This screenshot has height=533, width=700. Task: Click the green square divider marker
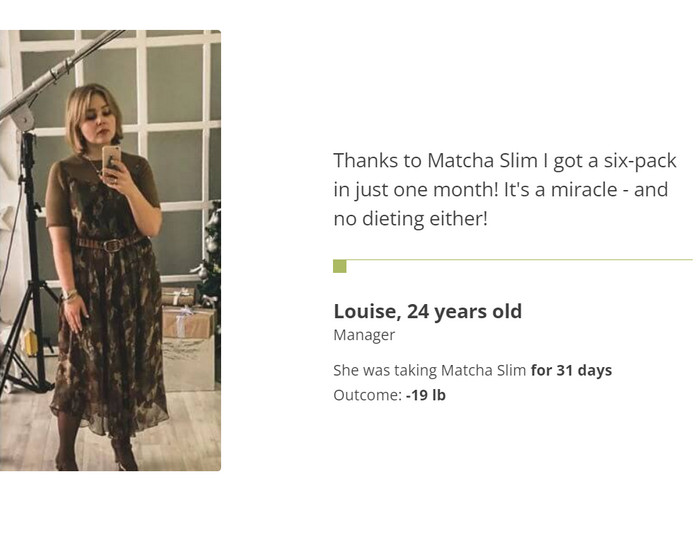(x=340, y=266)
